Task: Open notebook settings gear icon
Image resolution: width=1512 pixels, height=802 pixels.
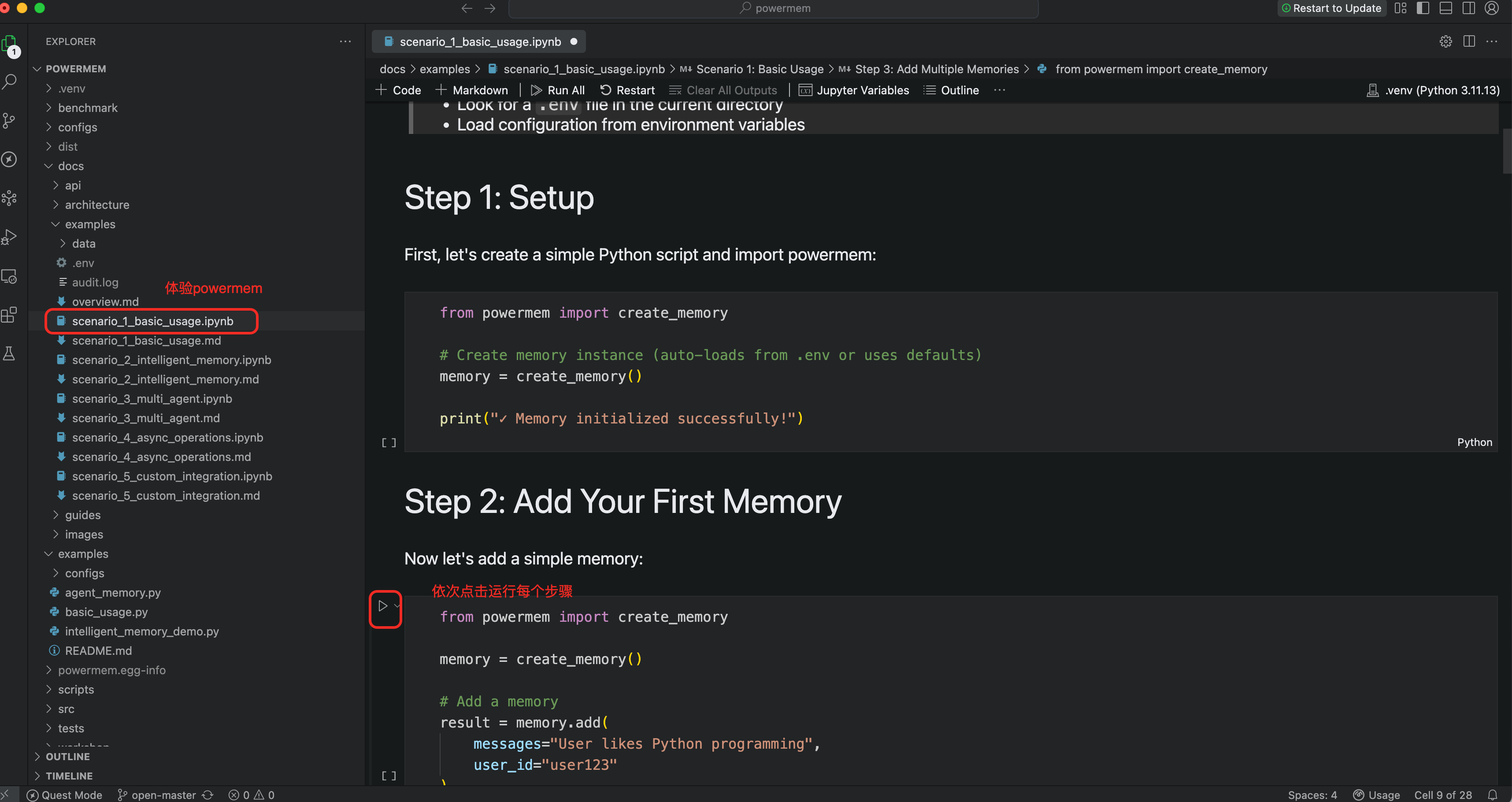Action: click(x=1445, y=42)
